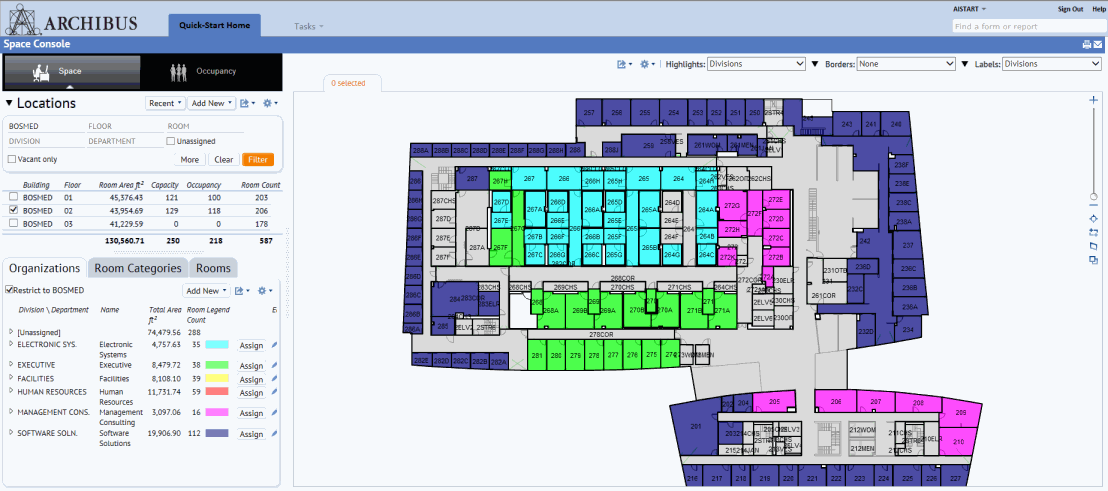
Task: Switch to the Organizations tab
Action: tap(45, 268)
